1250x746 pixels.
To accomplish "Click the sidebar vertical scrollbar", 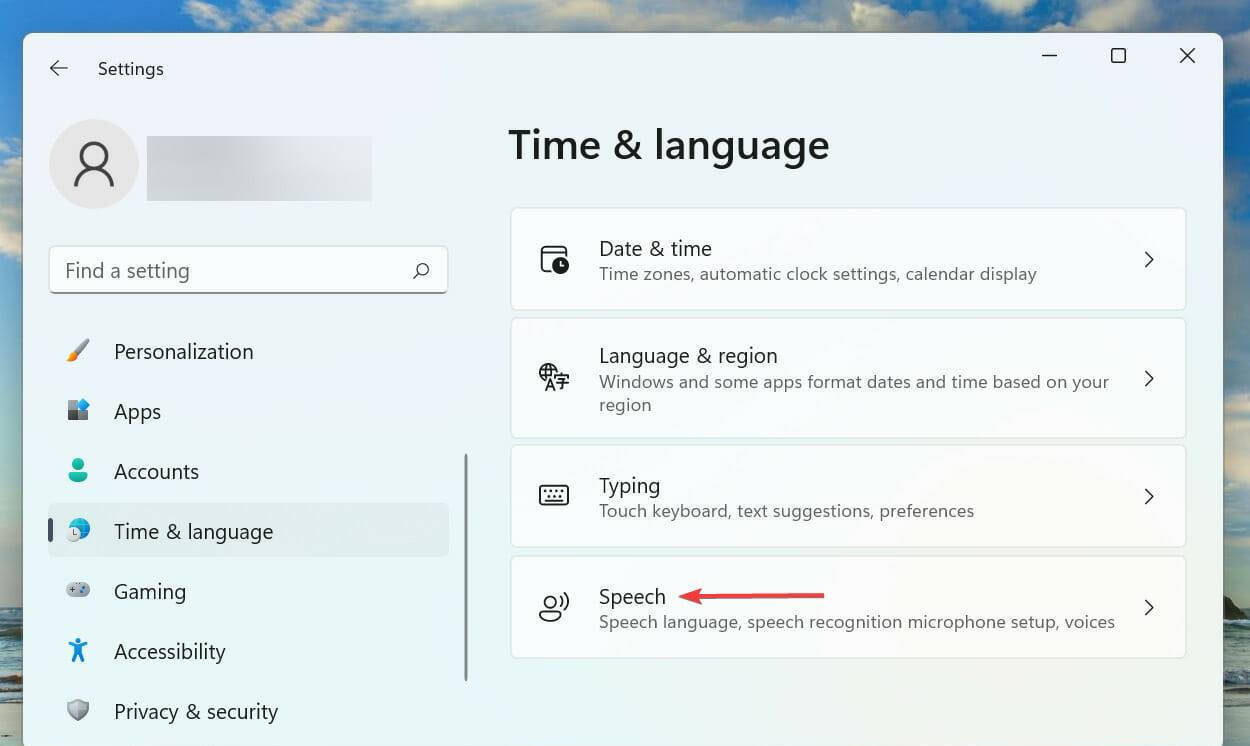I will click(466, 567).
